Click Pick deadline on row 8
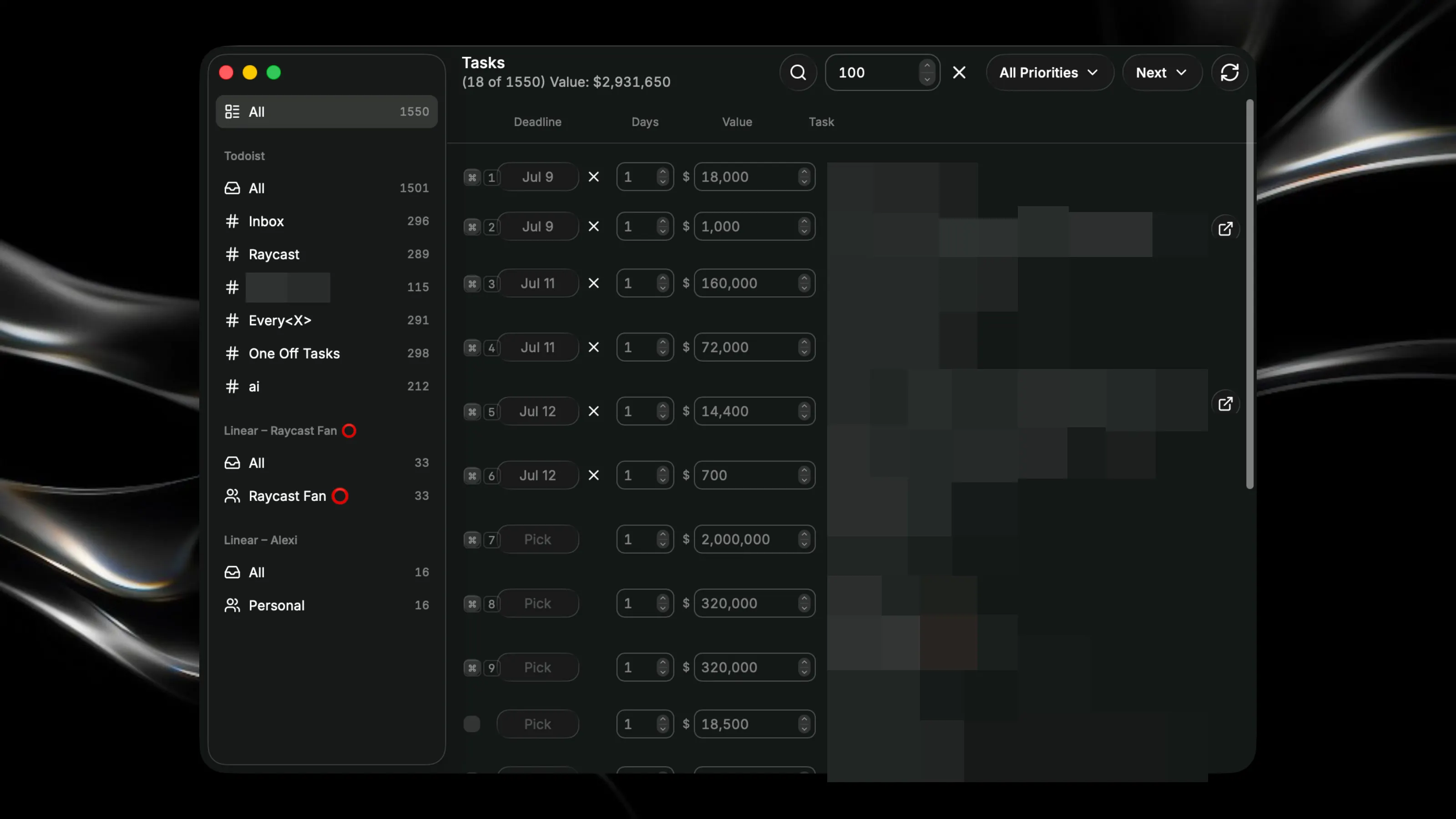Image resolution: width=1456 pixels, height=819 pixels. pos(537,603)
